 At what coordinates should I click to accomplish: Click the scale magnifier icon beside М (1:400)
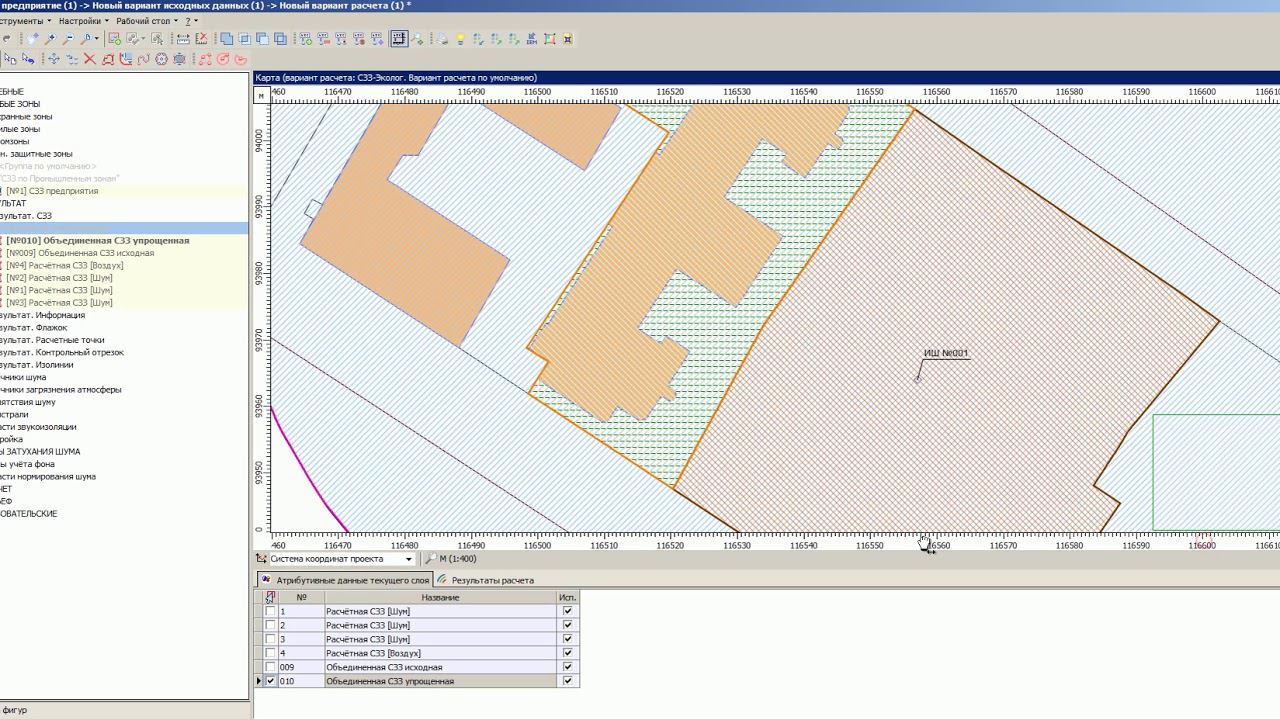(x=430, y=559)
